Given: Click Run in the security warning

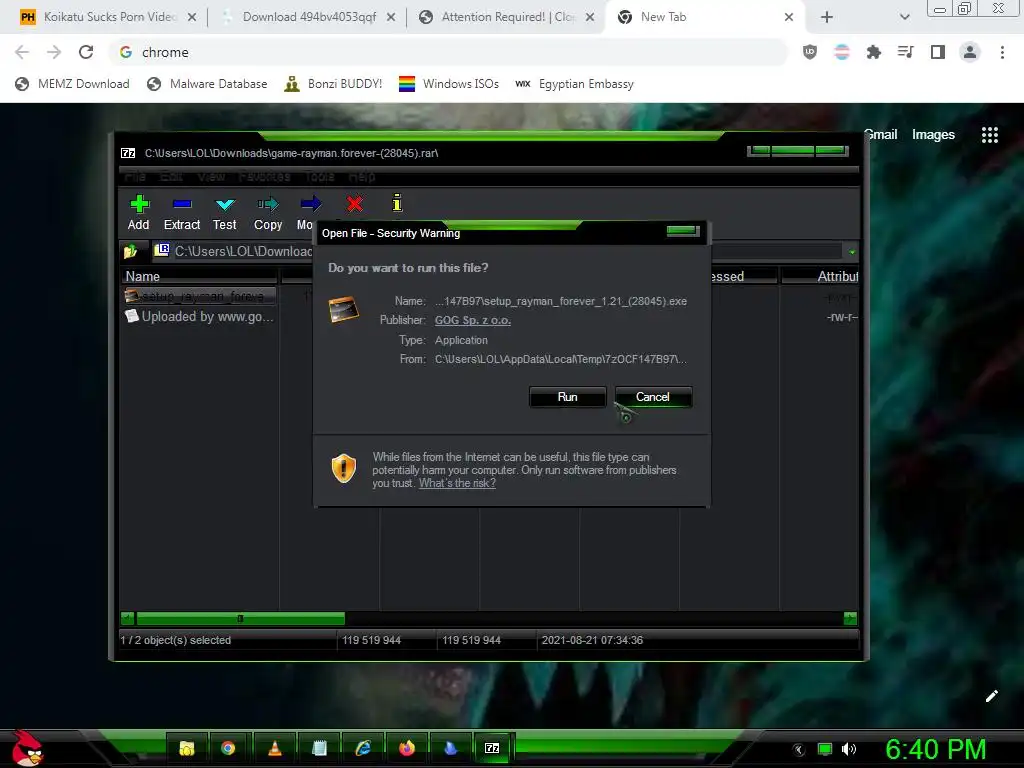Looking at the screenshot, I should 568,397.
